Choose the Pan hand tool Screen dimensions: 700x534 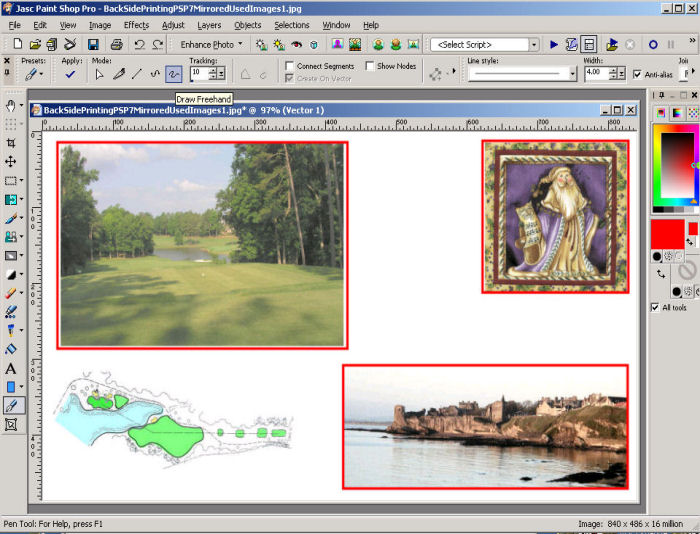pos(11,105)
